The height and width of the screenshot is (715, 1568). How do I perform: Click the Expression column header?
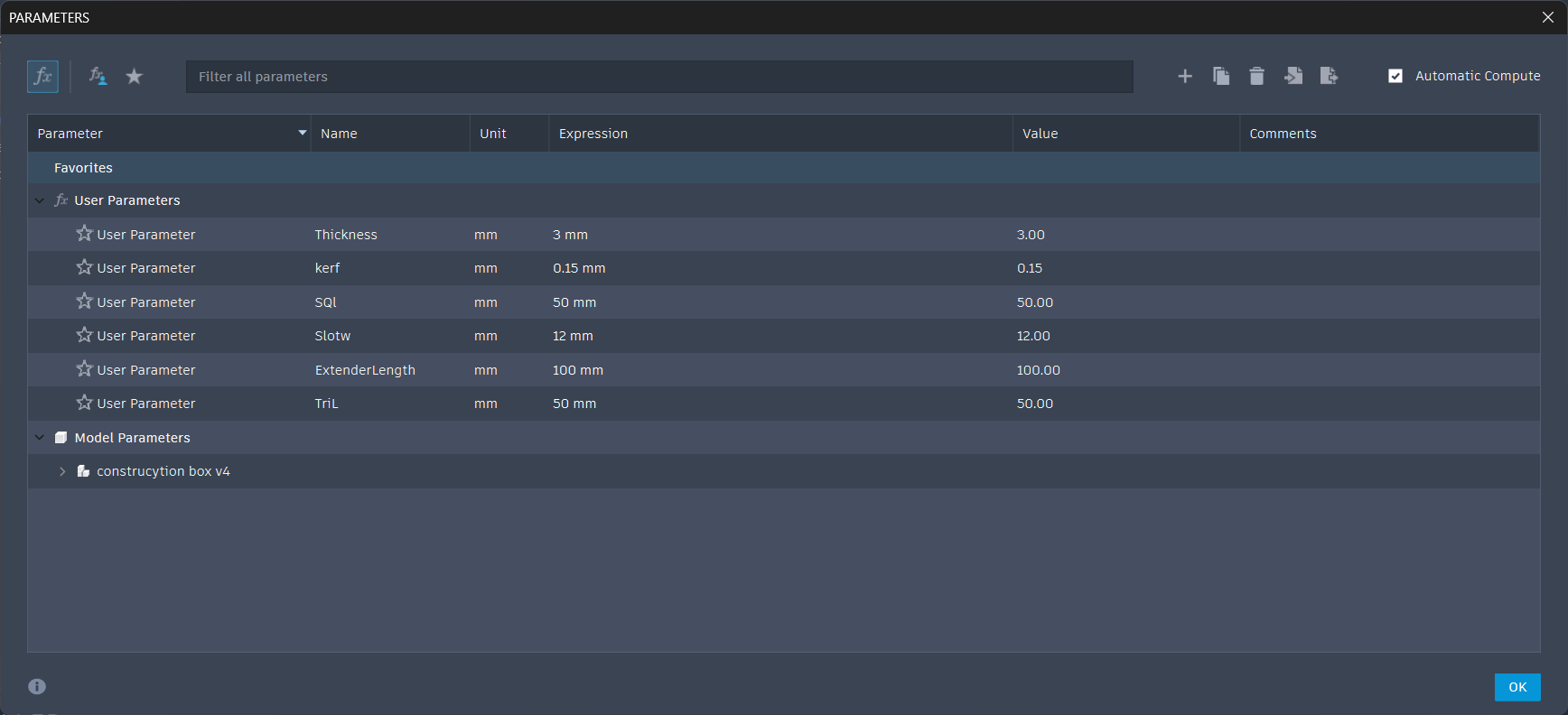point(781,134)
